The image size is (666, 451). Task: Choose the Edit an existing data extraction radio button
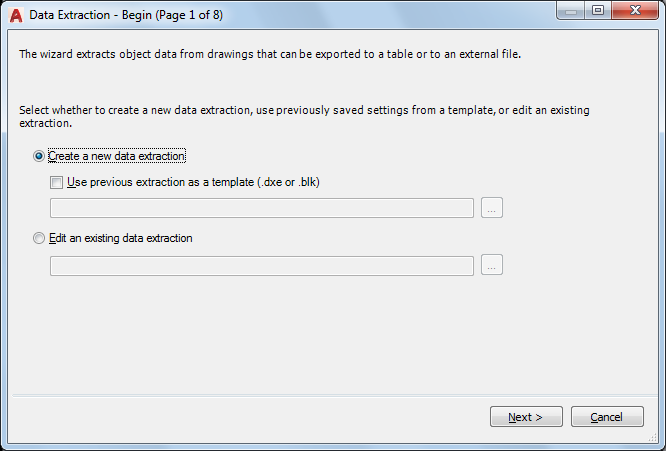39,239
